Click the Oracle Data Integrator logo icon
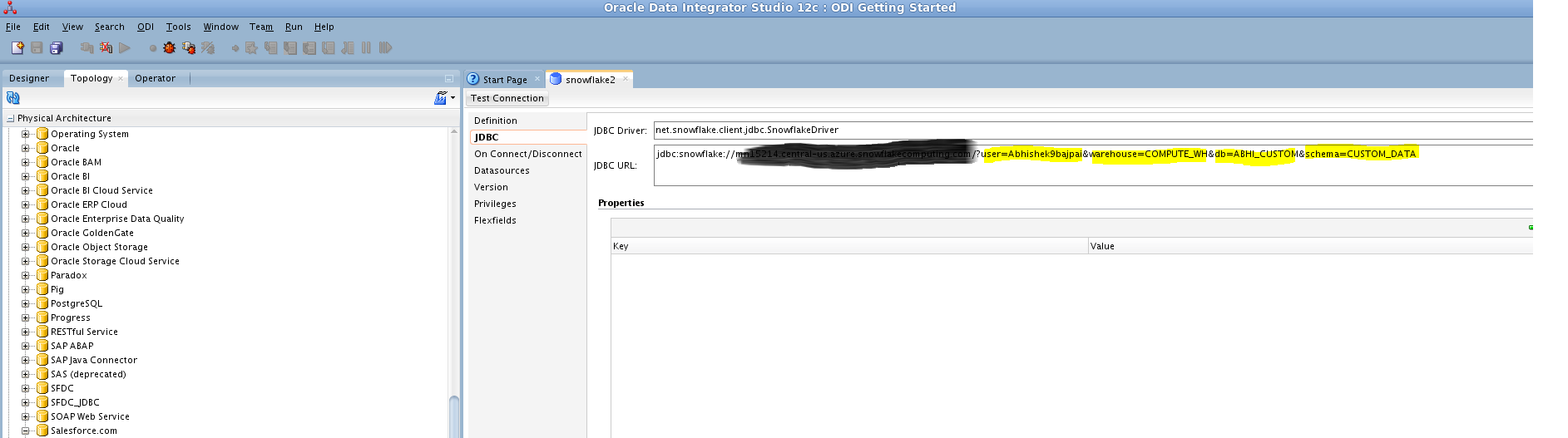The width and height of the screenshot is (1568, 438). click(10, 7)
